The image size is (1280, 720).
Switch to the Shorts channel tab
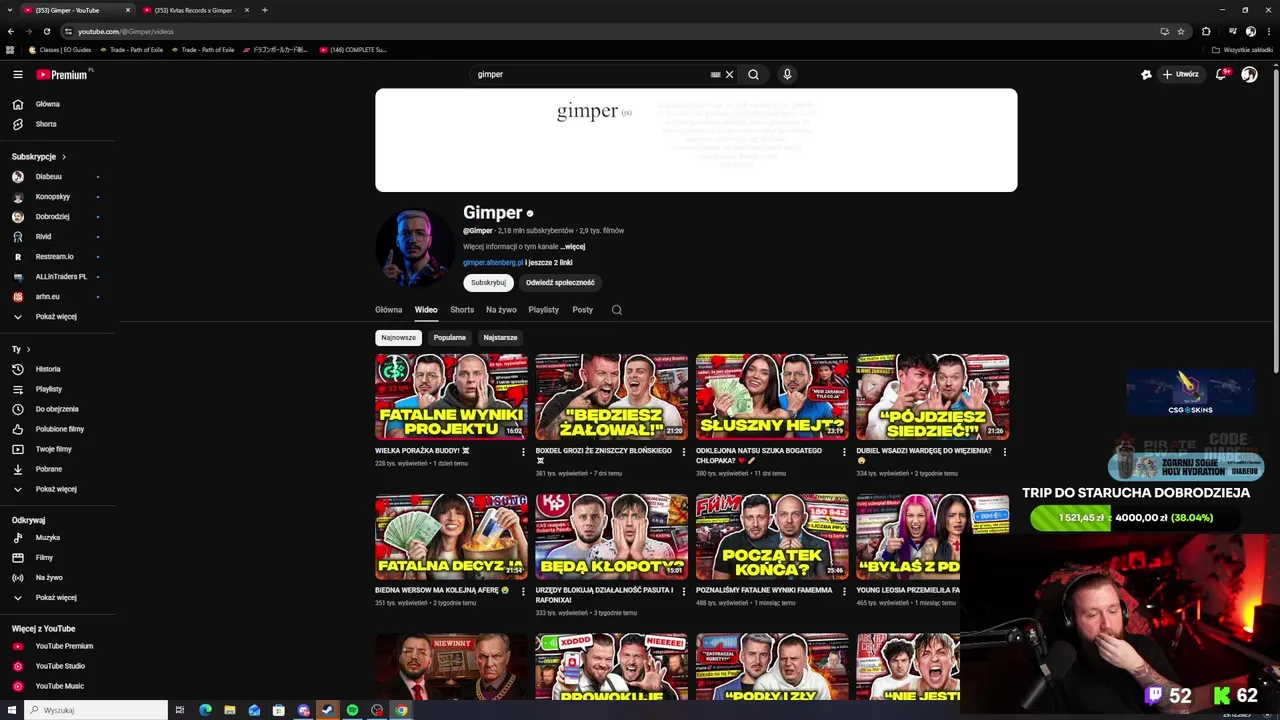[x=462, y=310]
